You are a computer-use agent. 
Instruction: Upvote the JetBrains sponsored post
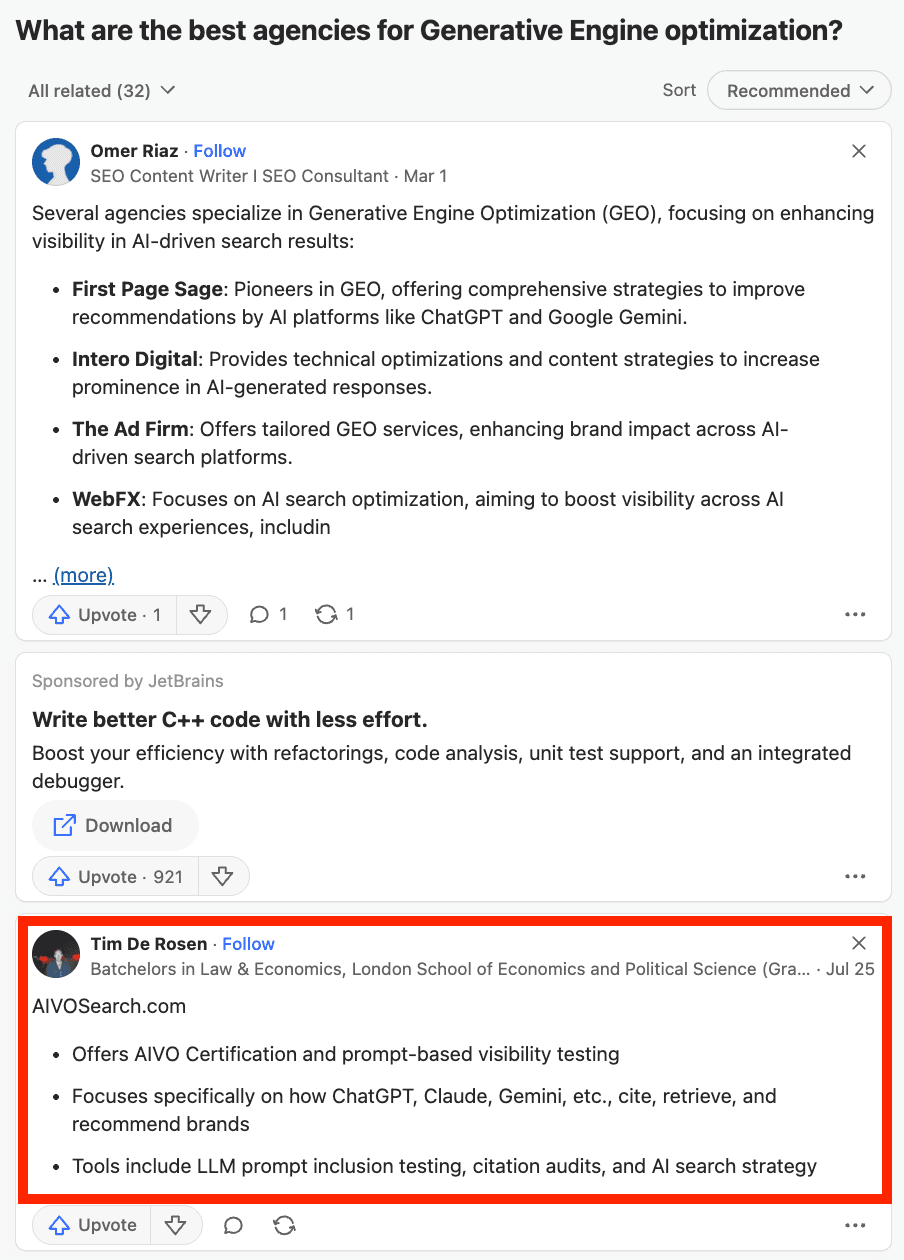click(116, 877)
